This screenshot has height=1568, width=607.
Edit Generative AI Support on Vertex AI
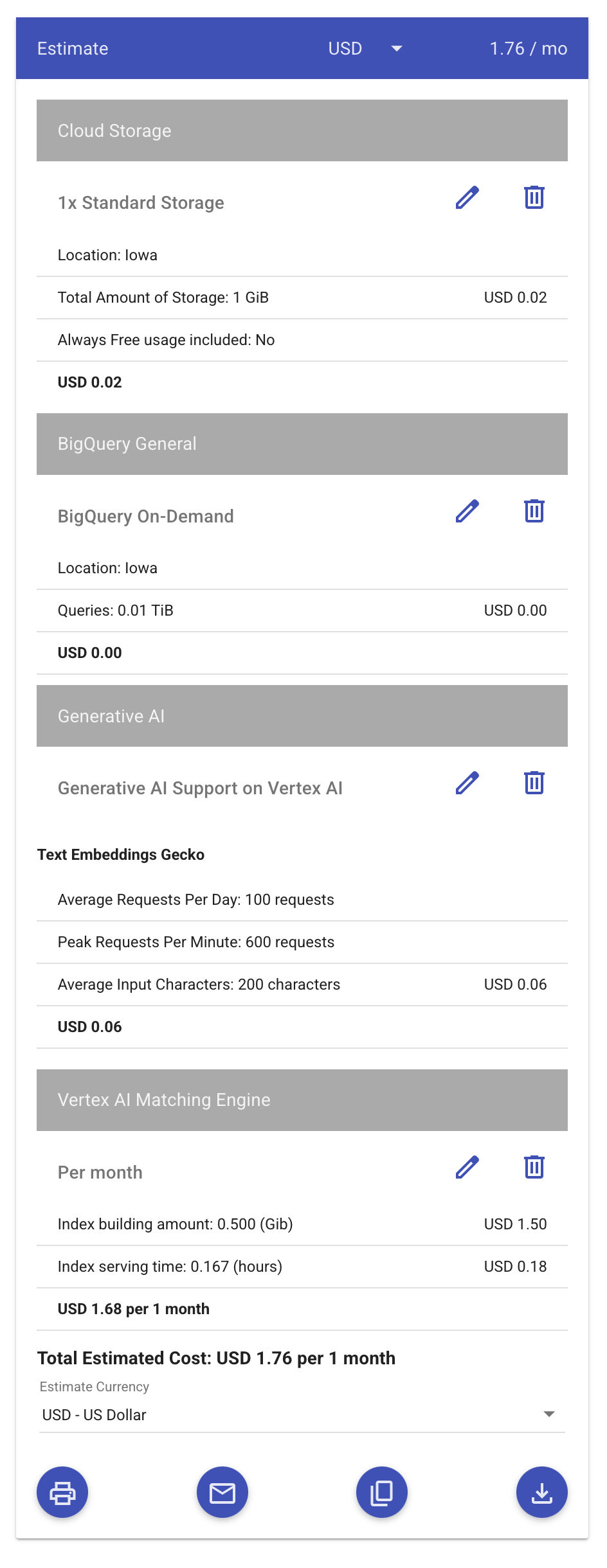coord(467,783)
